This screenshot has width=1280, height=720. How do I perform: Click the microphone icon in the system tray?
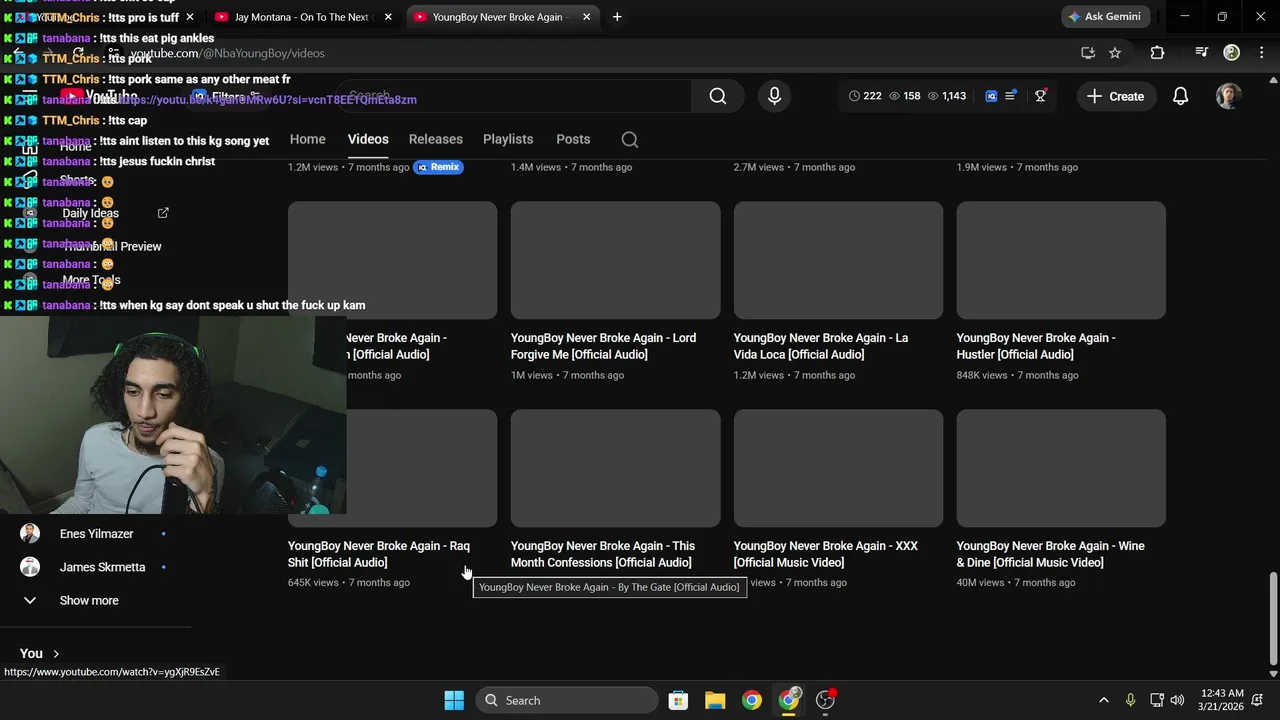pos(1130,700)
